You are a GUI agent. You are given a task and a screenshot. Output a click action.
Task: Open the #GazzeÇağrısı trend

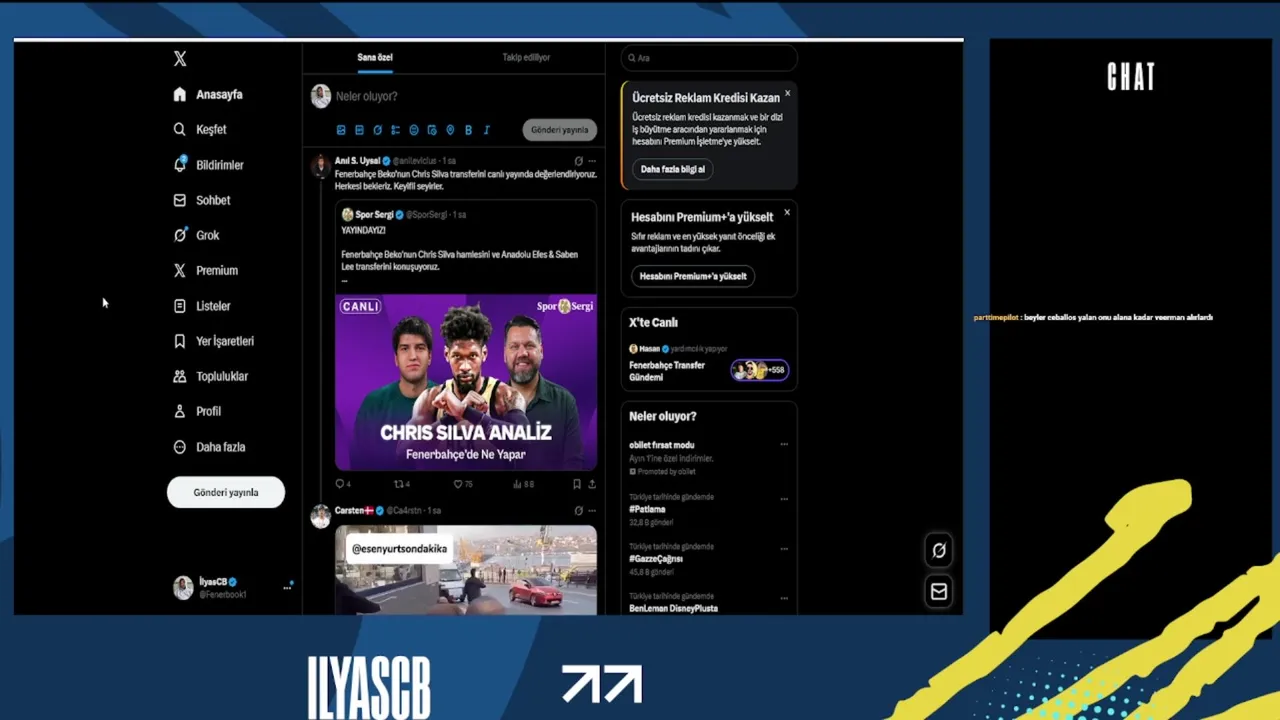656,559
